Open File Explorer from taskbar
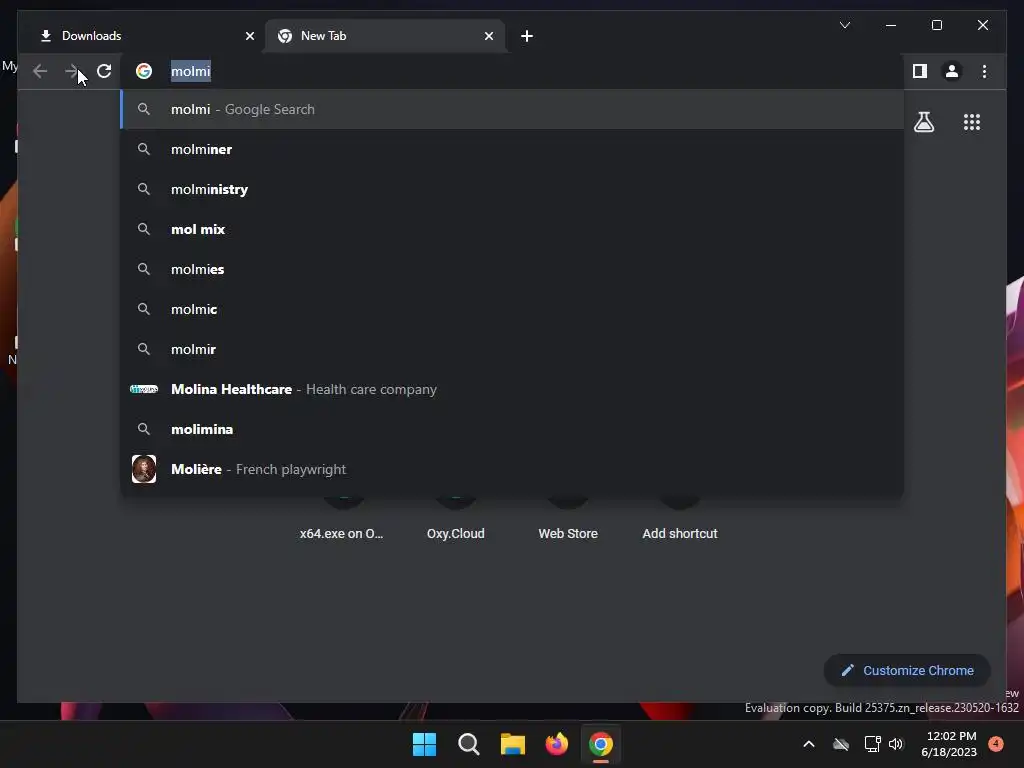This screenshot has width=1024, height=768. tap(513, 744)
